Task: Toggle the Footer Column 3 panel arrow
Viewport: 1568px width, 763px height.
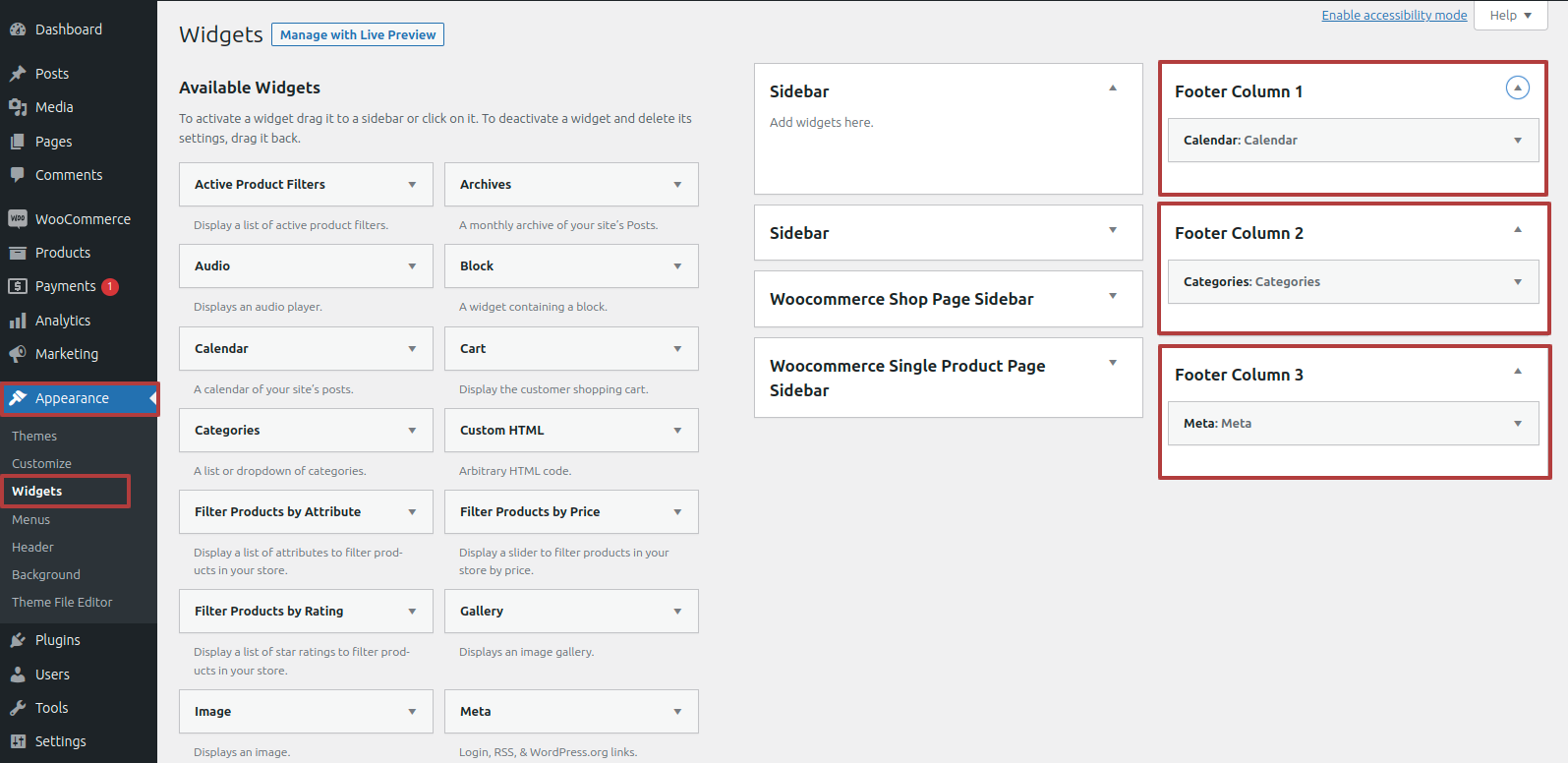Action: pyautogui.click(x=1517, y=372)
